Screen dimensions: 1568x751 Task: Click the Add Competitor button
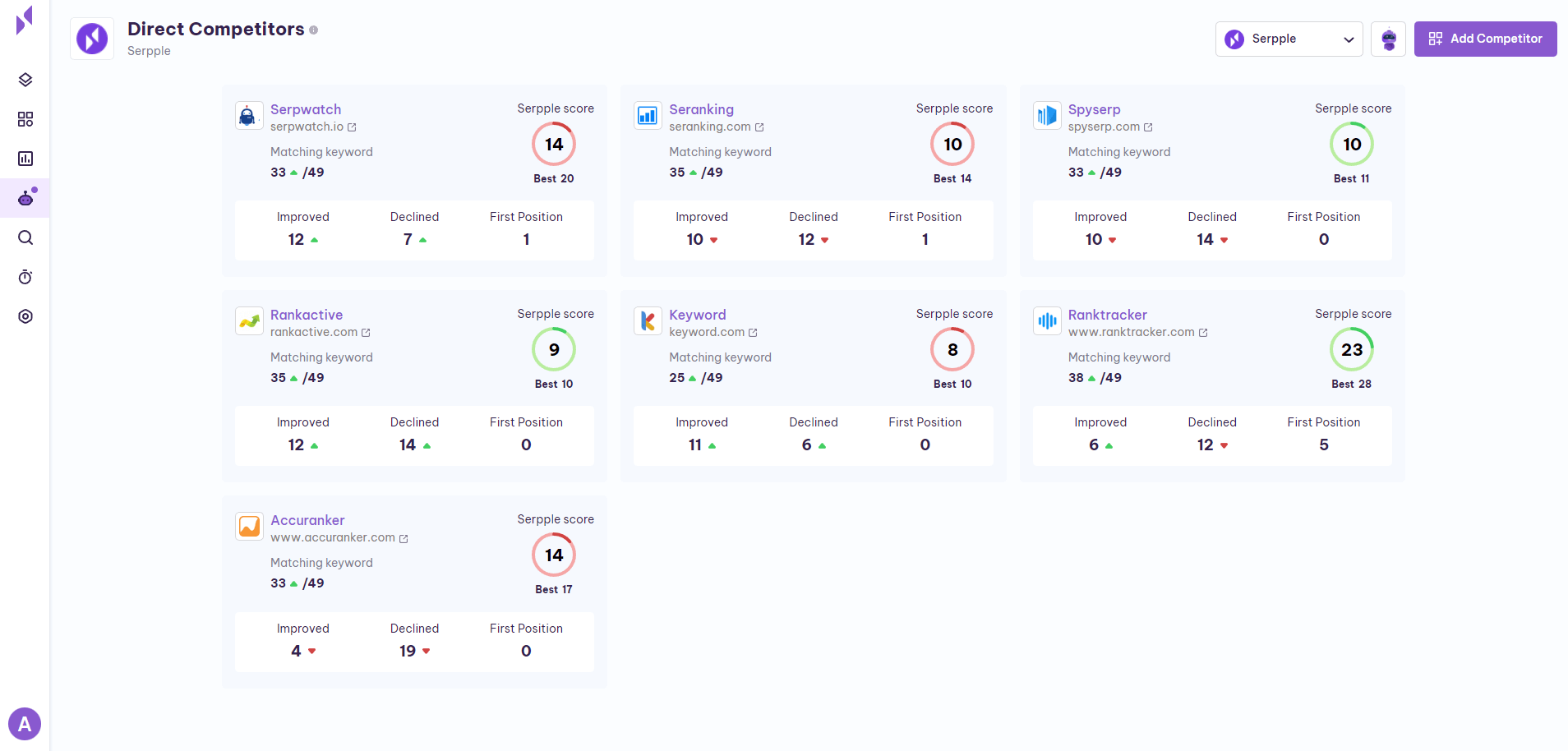1485,39
